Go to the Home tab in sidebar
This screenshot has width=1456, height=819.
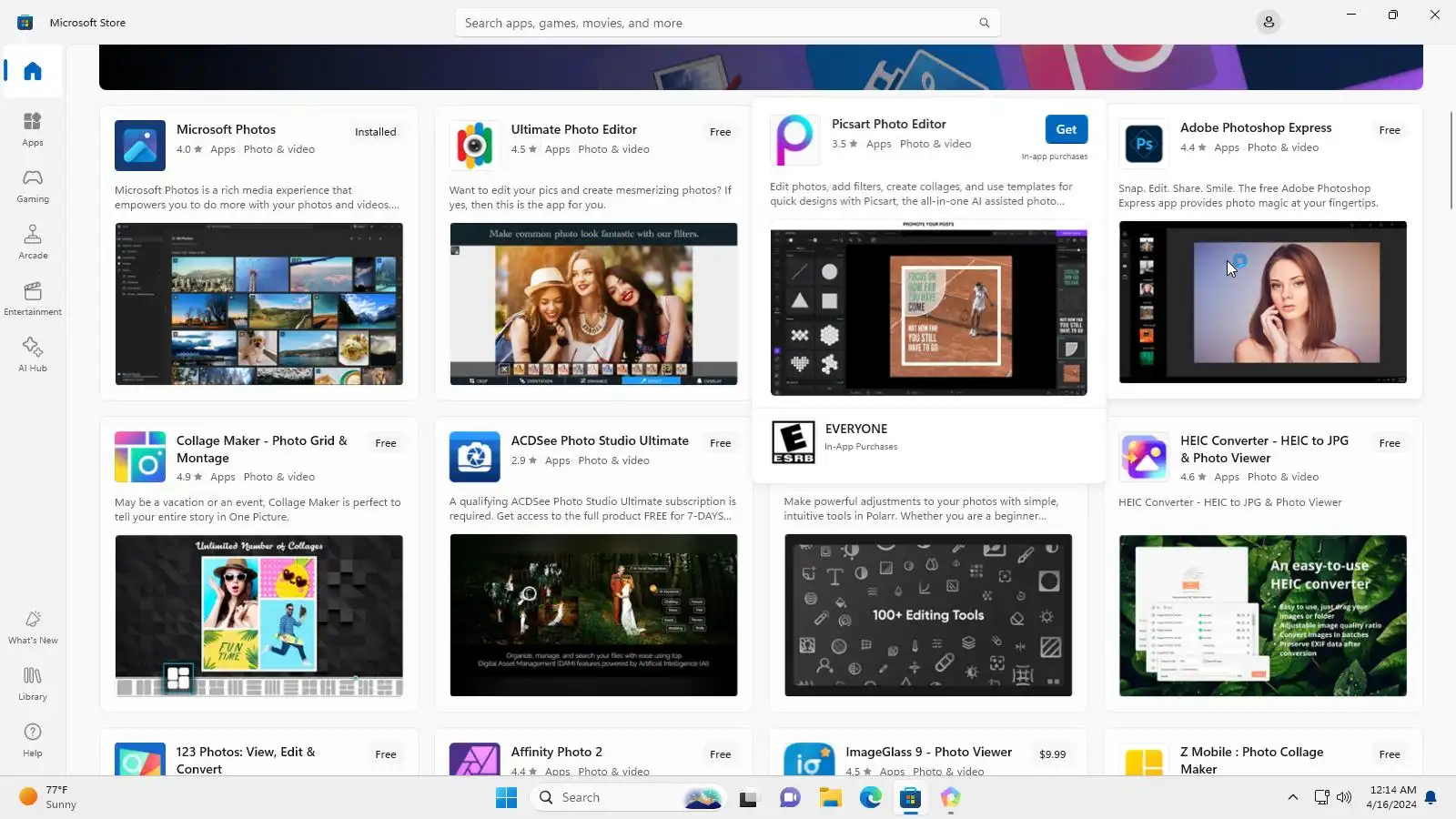click(x=33, y=71)
